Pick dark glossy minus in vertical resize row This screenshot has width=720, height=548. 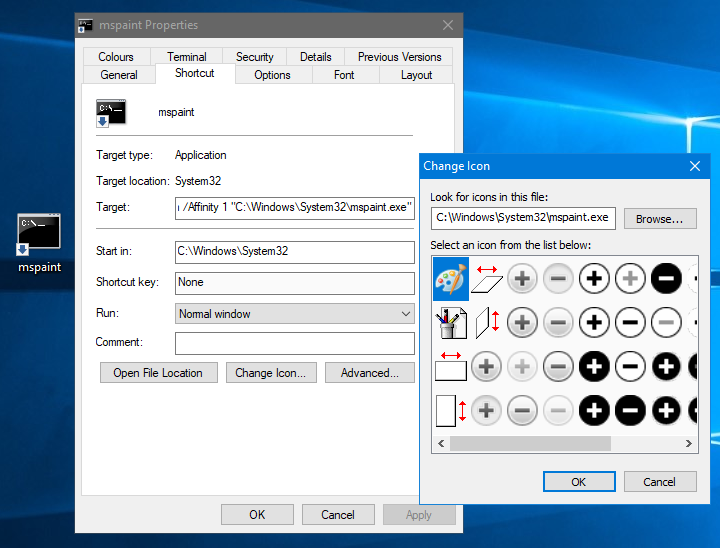coord(522,411)
